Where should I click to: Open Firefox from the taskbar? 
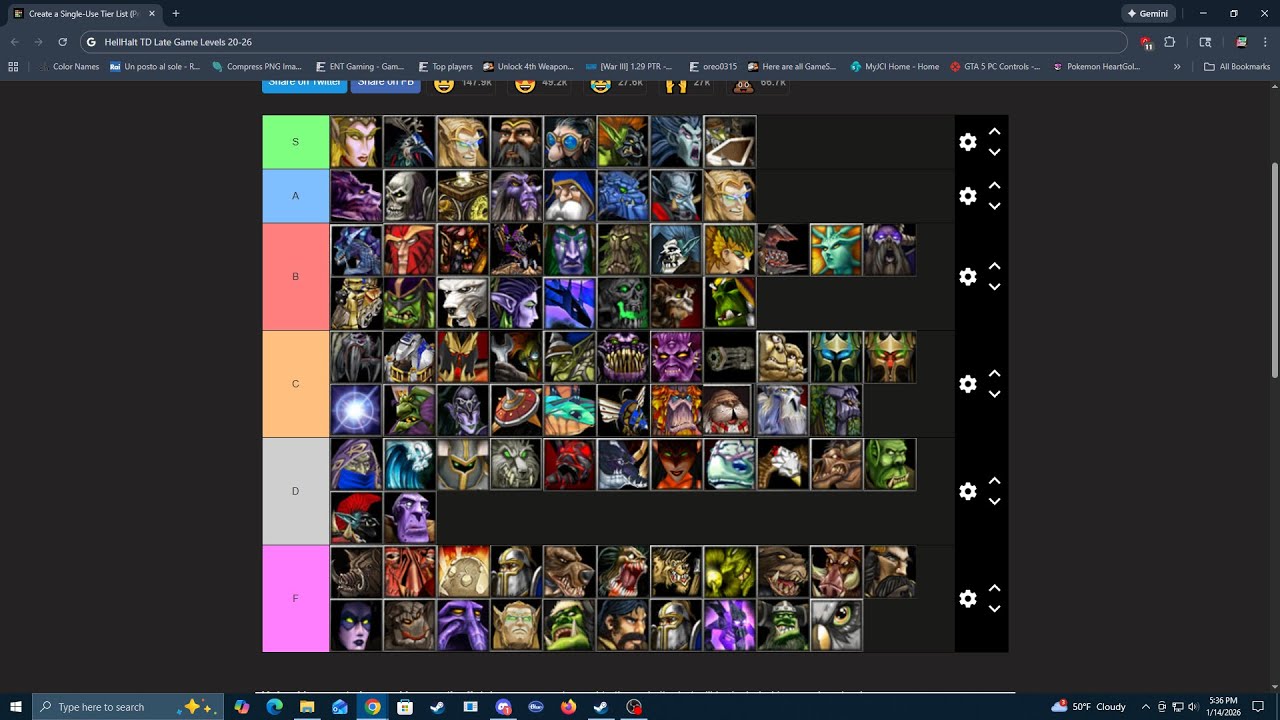pyautogui.click(x=568, y=706)
